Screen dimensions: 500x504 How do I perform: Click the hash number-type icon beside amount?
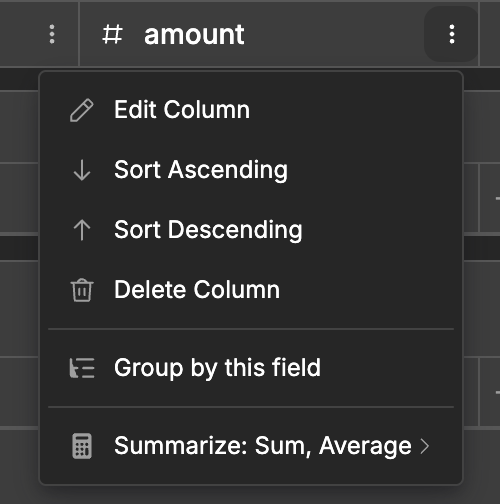coord(112,34)
